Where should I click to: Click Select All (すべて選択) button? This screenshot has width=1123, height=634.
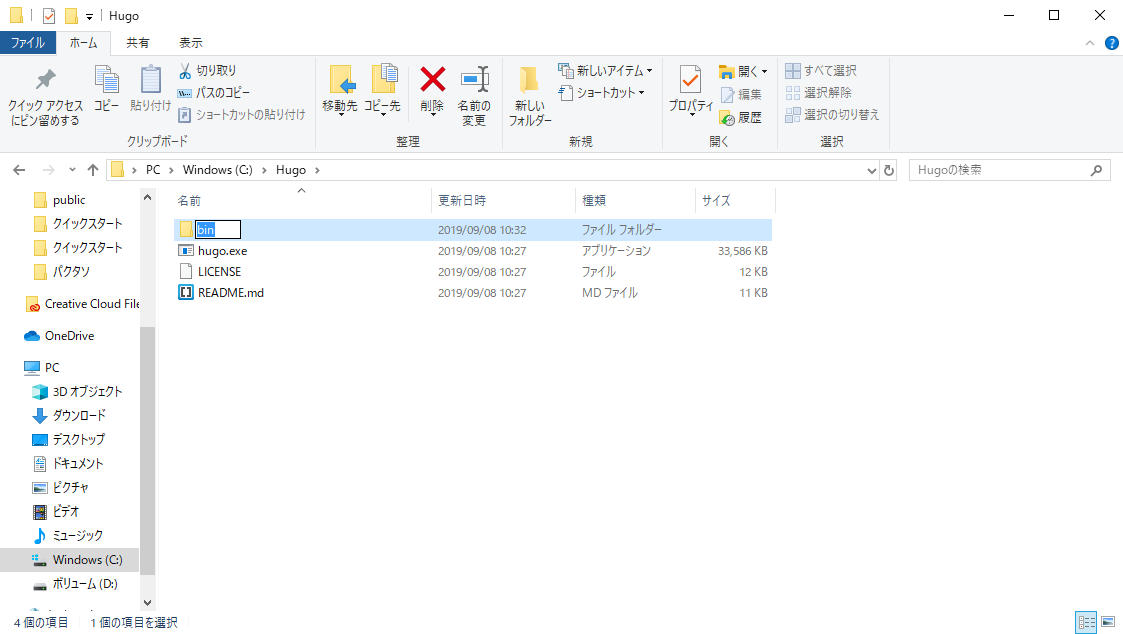821,71
